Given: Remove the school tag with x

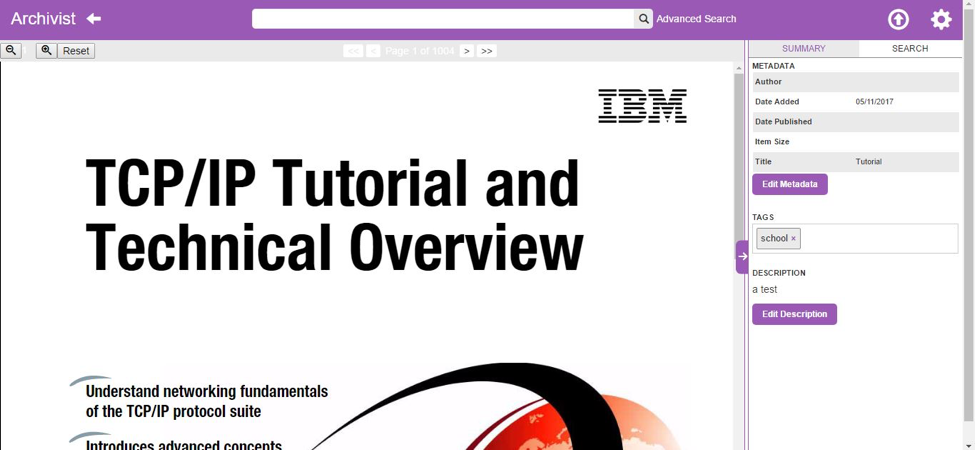Looking at the screenshot, I should (x=794, y=239).
